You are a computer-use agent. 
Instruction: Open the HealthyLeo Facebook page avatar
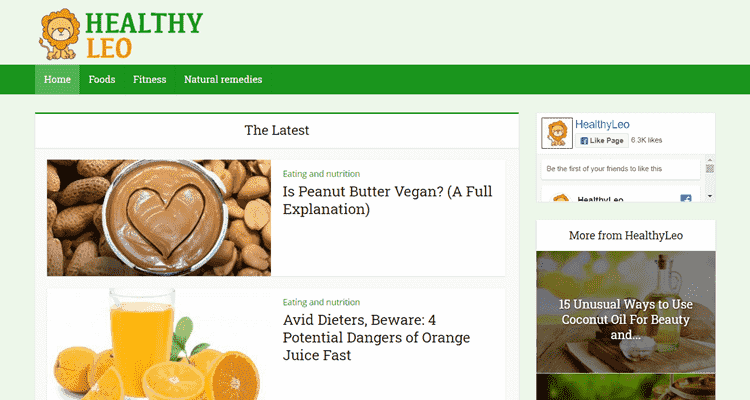pyautogui.click(x=557, y=133)
